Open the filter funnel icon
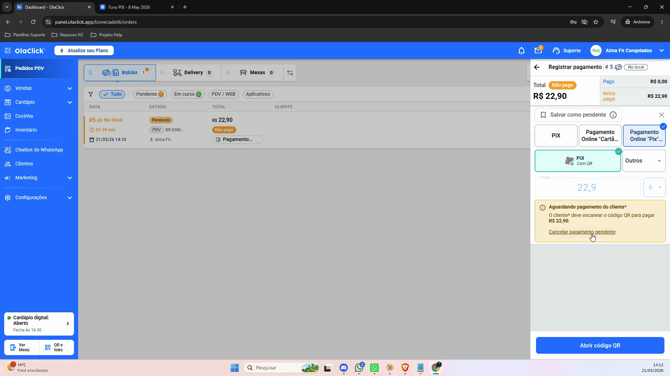This screenshot has height=376, width=670. coord(91,94)
